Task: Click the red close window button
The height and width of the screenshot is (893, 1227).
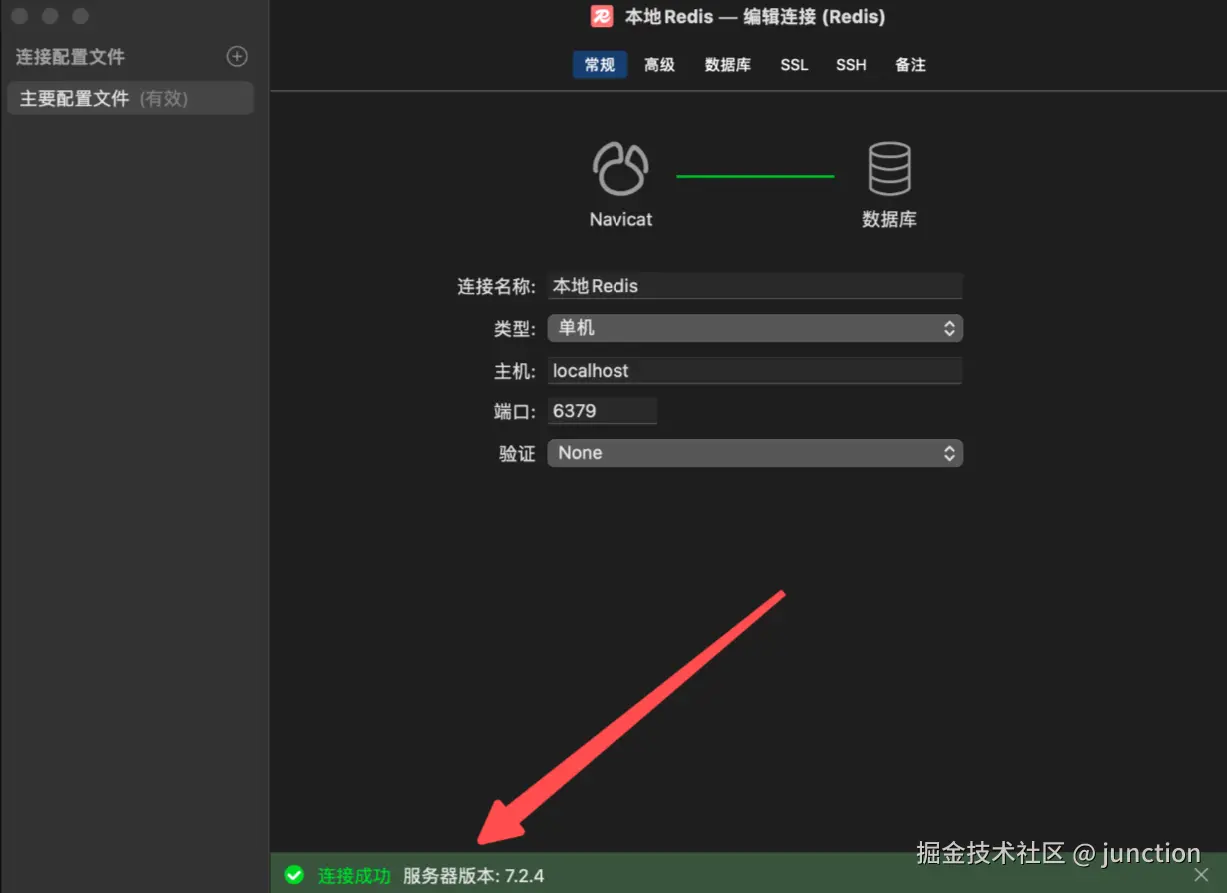Action: (20, 16)
